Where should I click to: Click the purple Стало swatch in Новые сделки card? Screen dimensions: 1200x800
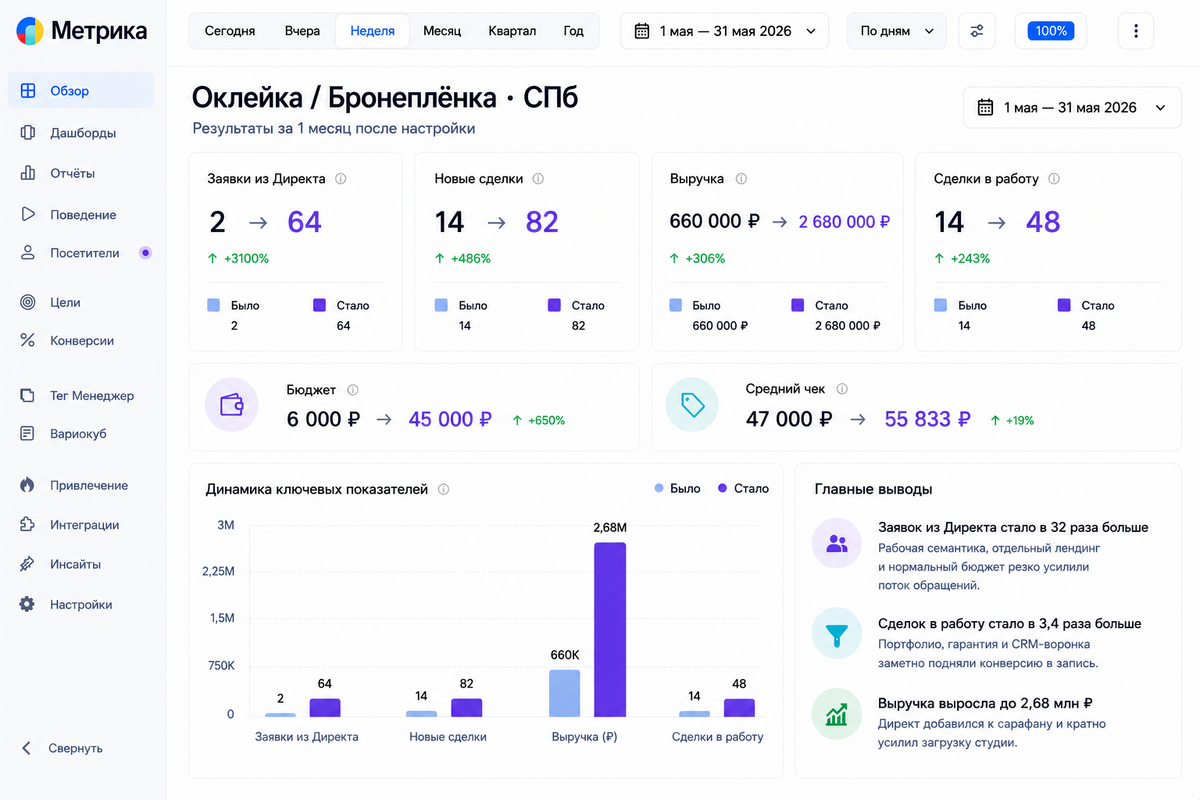pos(554,305)
